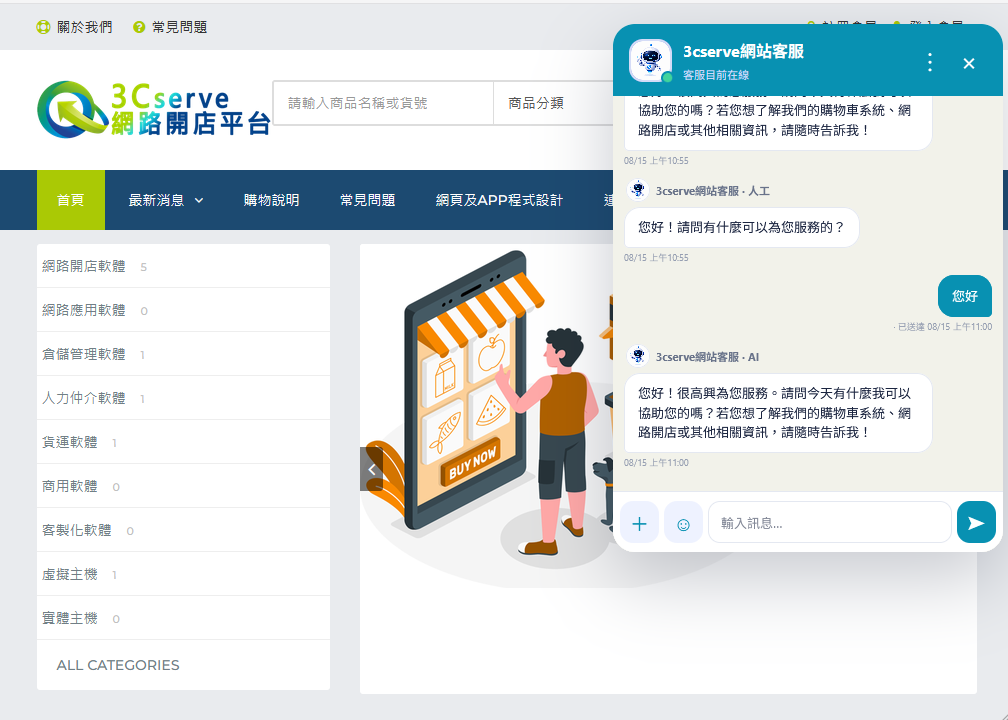Image resolution: width=1008 pixels, height=720 pixels.
Task: Click the add attachment plus button
Action: click(639, 523)
